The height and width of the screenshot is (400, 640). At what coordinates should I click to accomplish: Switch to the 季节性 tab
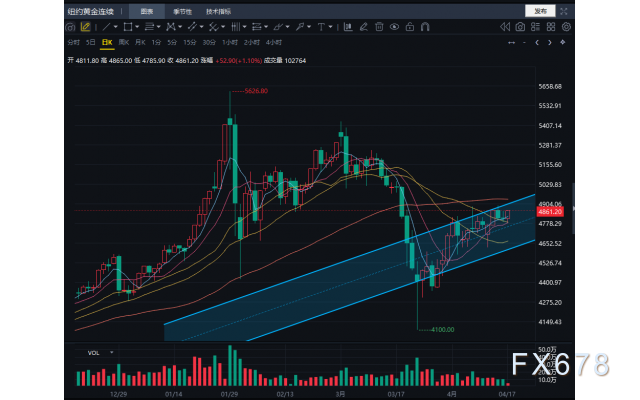pos(184,9)
